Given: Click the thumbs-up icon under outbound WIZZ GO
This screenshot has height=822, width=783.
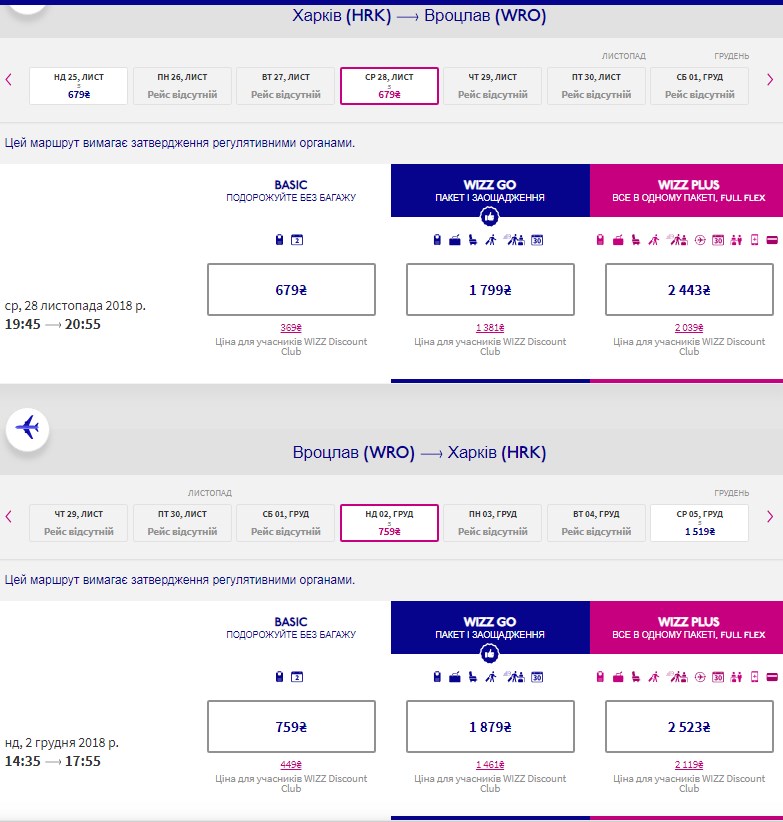Looking at the screenshot, I should pyautogui.click(x=490, y=216).
